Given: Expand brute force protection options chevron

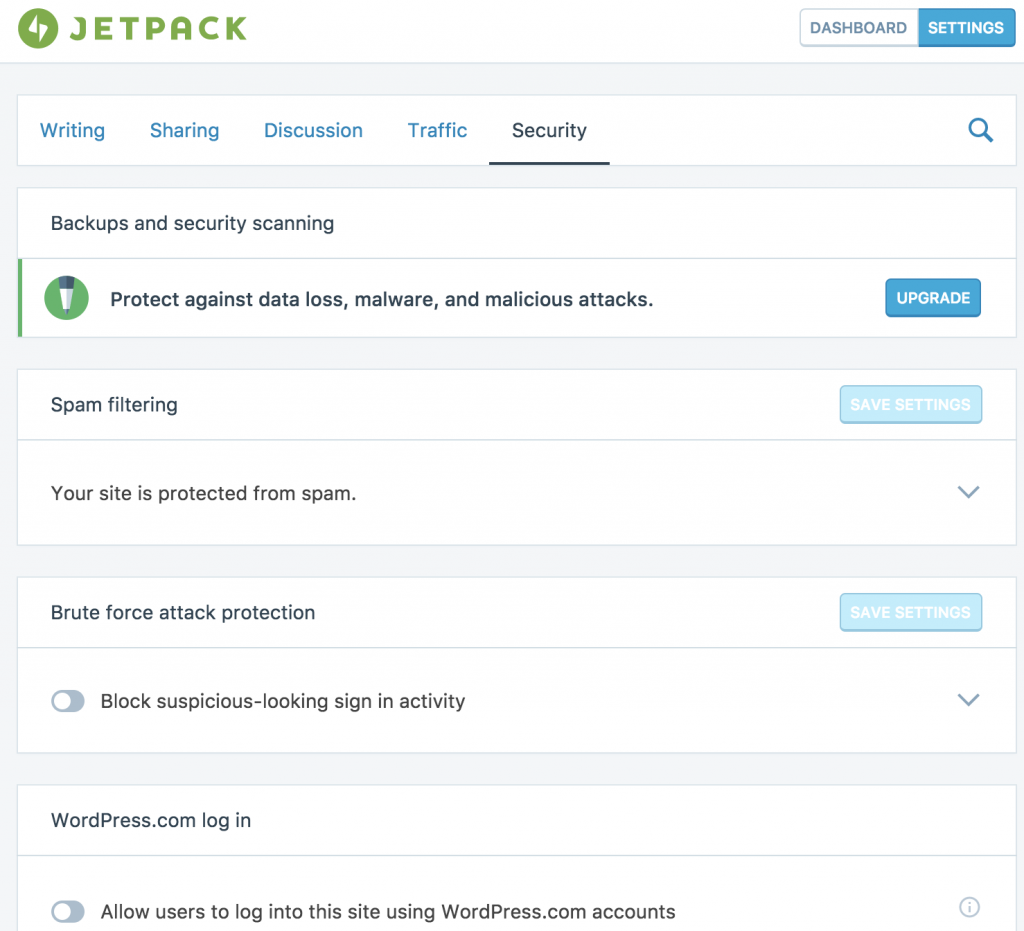Looking at the screenshot, I should (x=967, y=701).
